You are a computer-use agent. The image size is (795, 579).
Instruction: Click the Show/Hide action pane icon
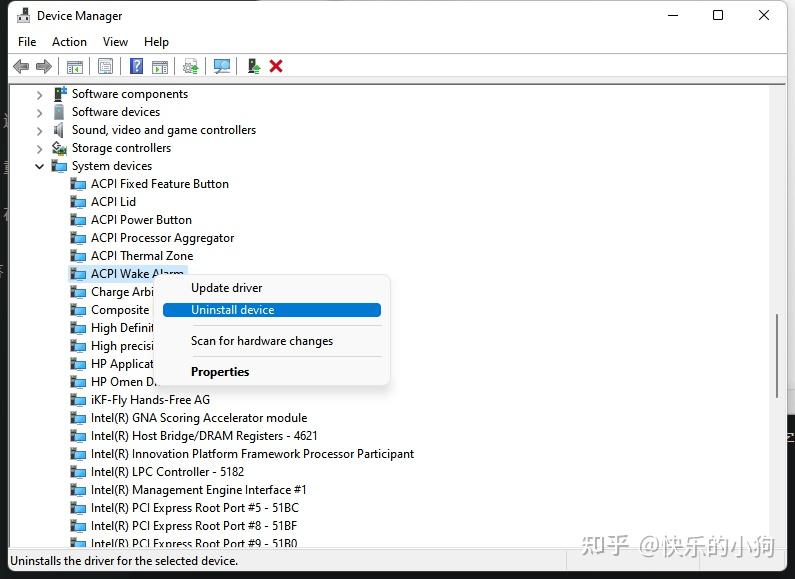[x=160, y=66]
